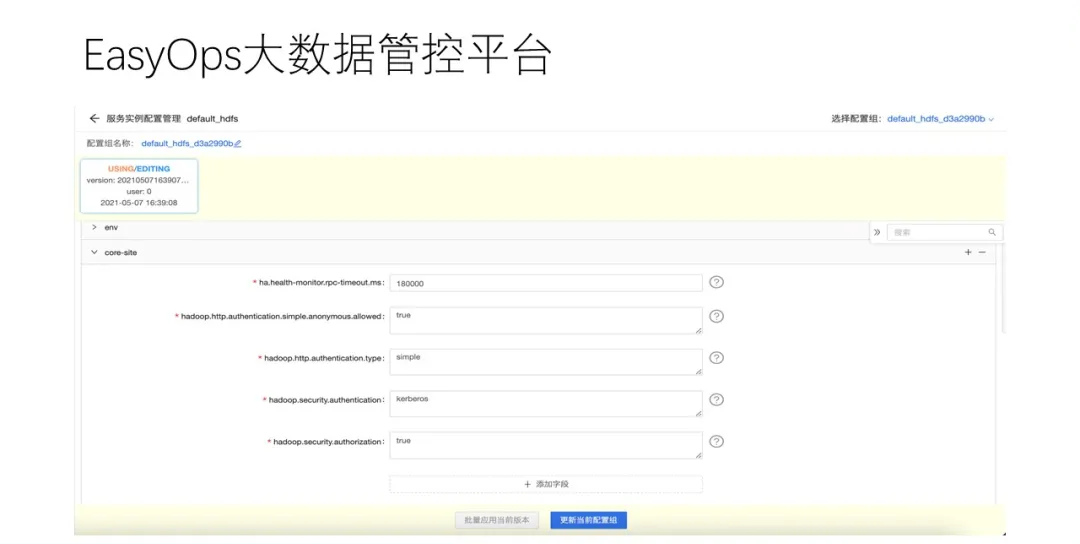
Task: Click the 批量应用当前版本 button
Action: click(497, 520)
